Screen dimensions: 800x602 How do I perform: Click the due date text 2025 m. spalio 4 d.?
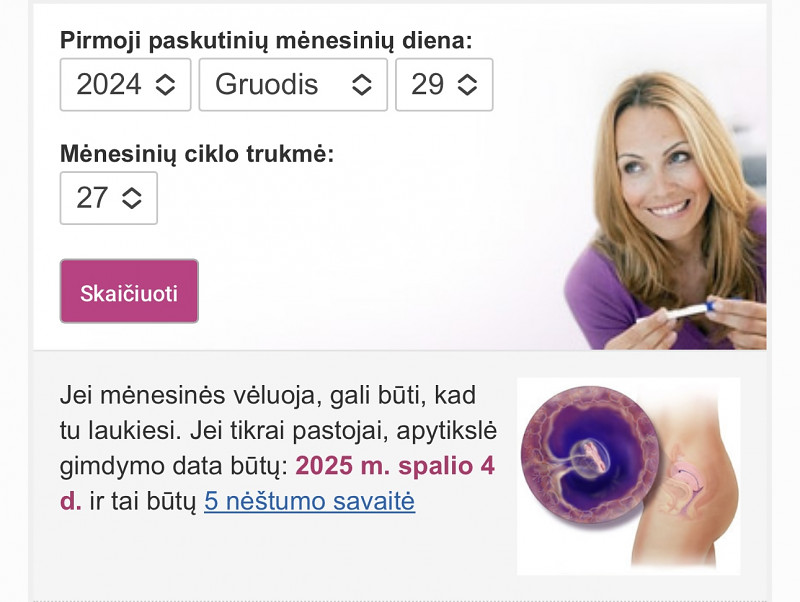tap(278, 483)
